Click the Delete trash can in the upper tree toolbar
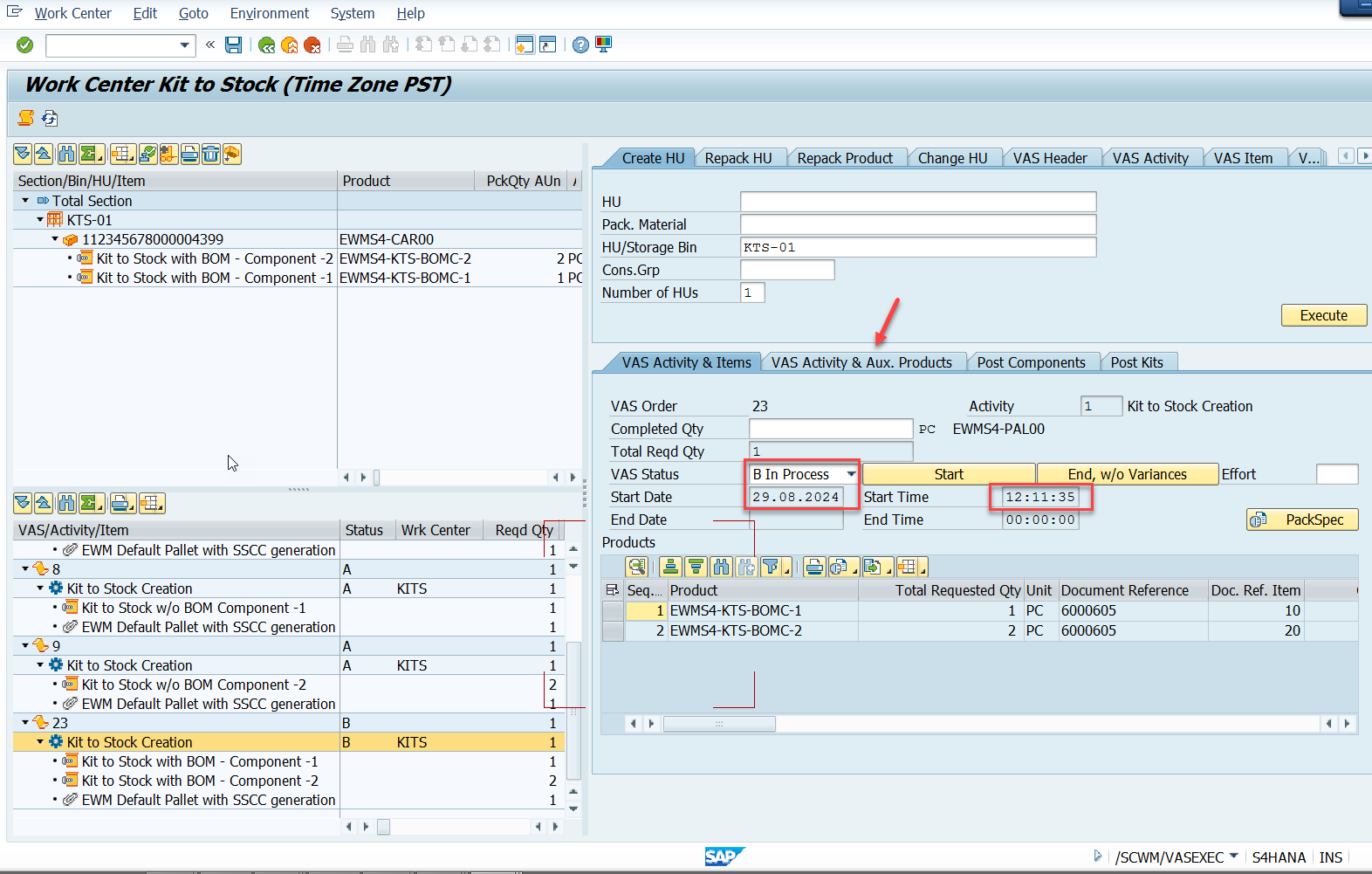 (211, 155)
